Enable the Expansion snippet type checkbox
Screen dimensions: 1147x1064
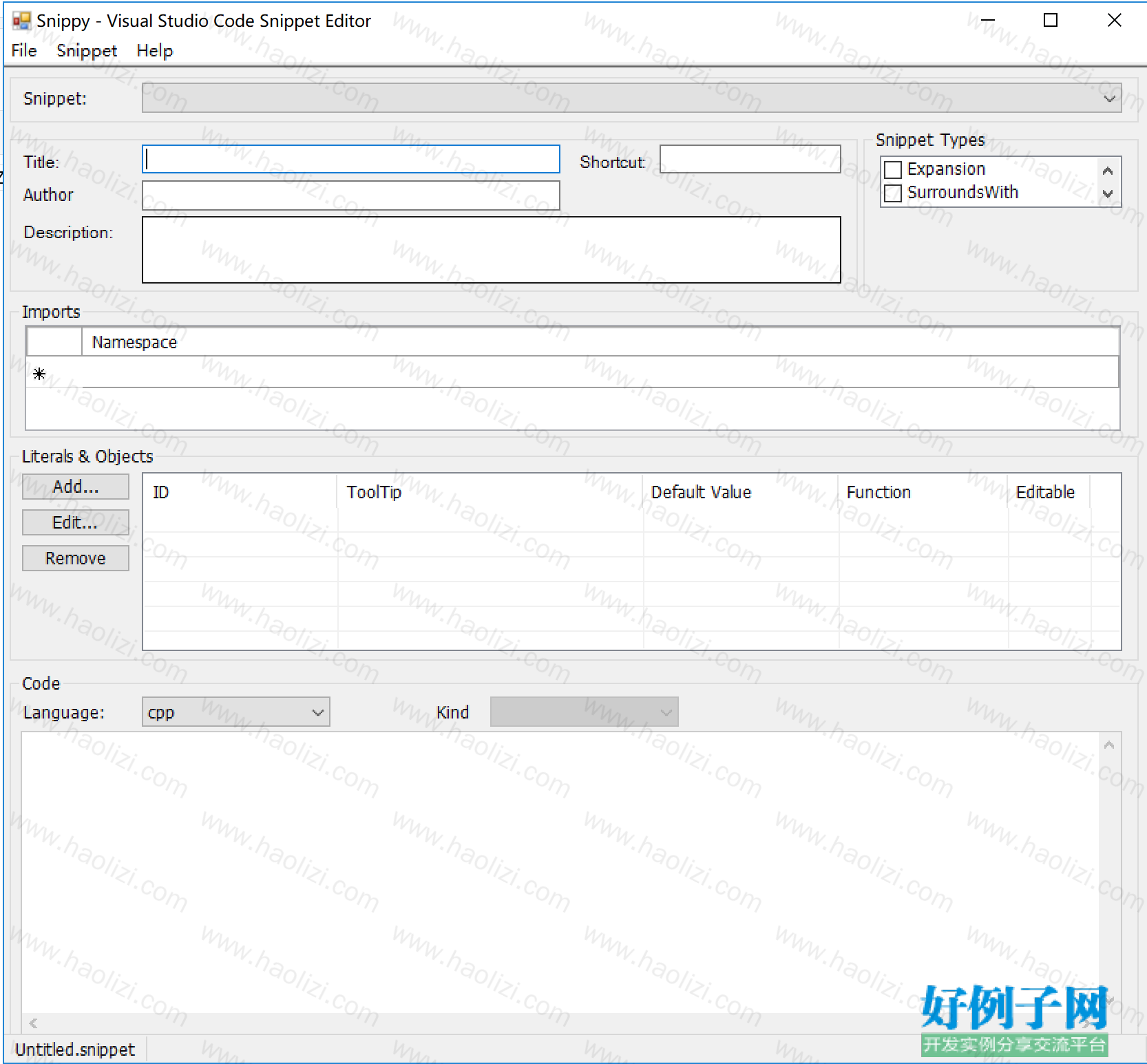pos(892,169)
